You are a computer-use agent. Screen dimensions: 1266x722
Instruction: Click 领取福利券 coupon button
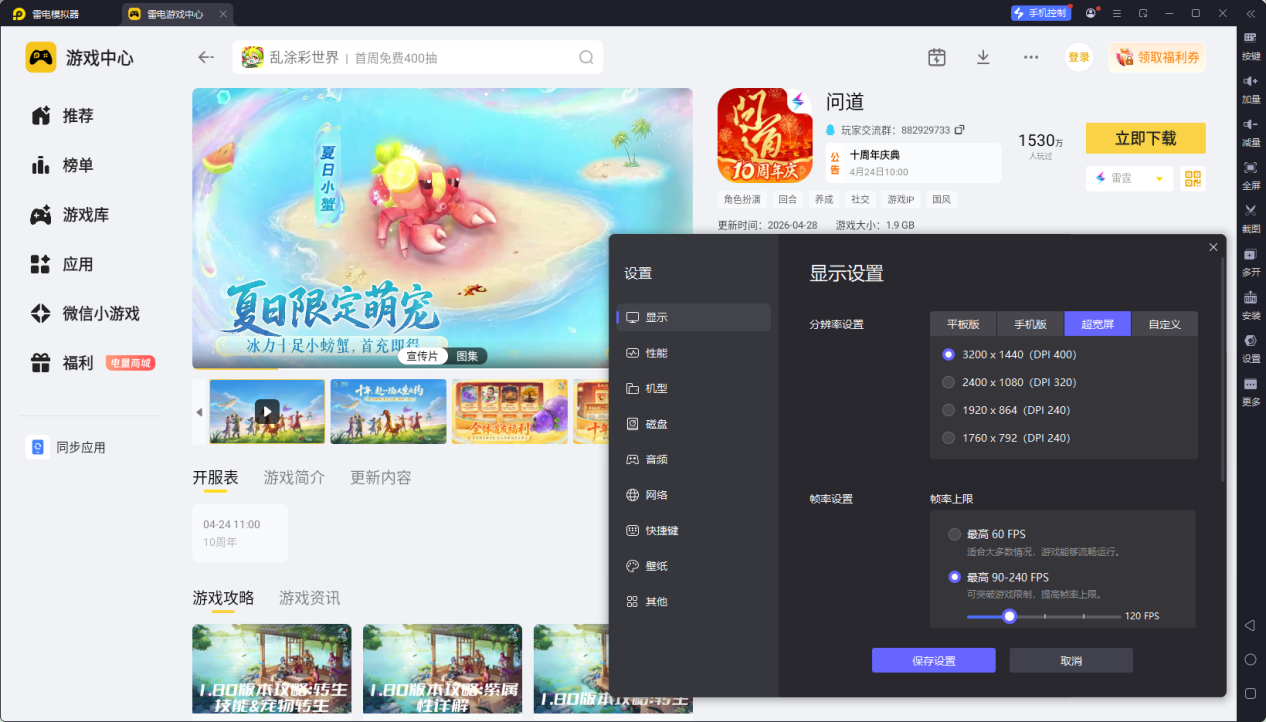click(x=1157, y=57)
